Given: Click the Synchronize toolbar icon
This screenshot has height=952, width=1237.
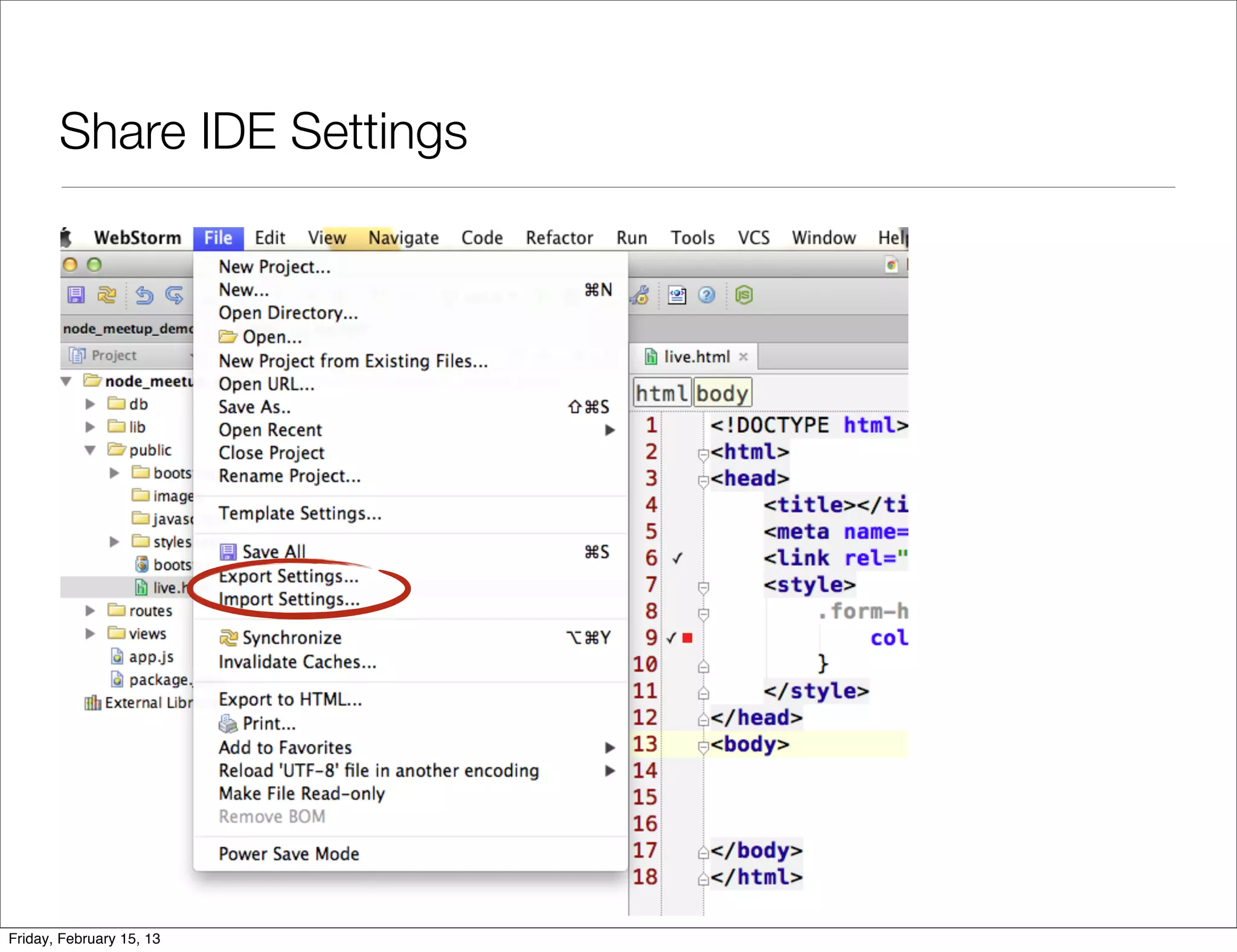Looking at the screenshot, I should point(107,295).
